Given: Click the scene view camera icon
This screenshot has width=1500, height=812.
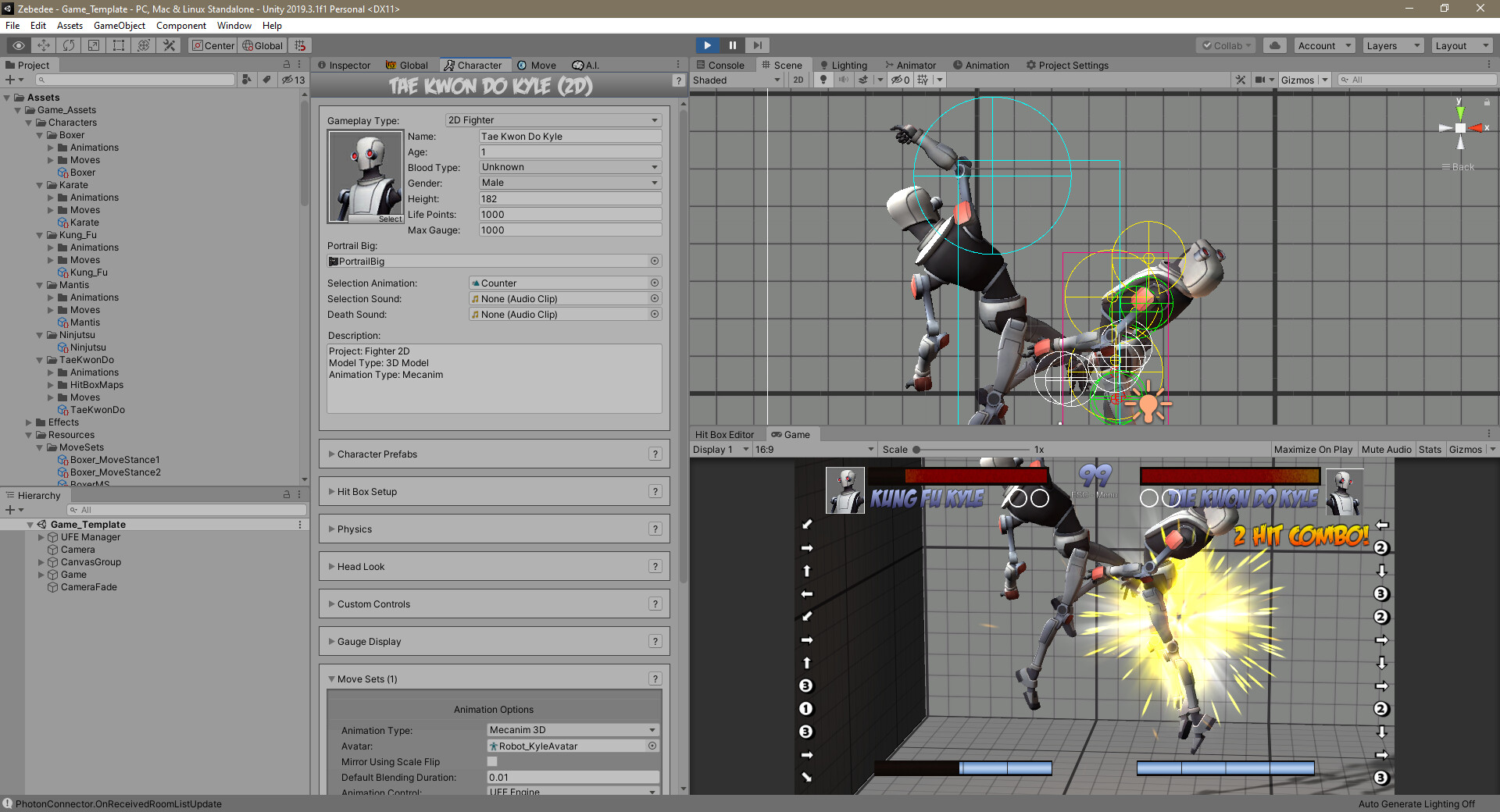Looking at the screenshot, I should coord(1262,80).
